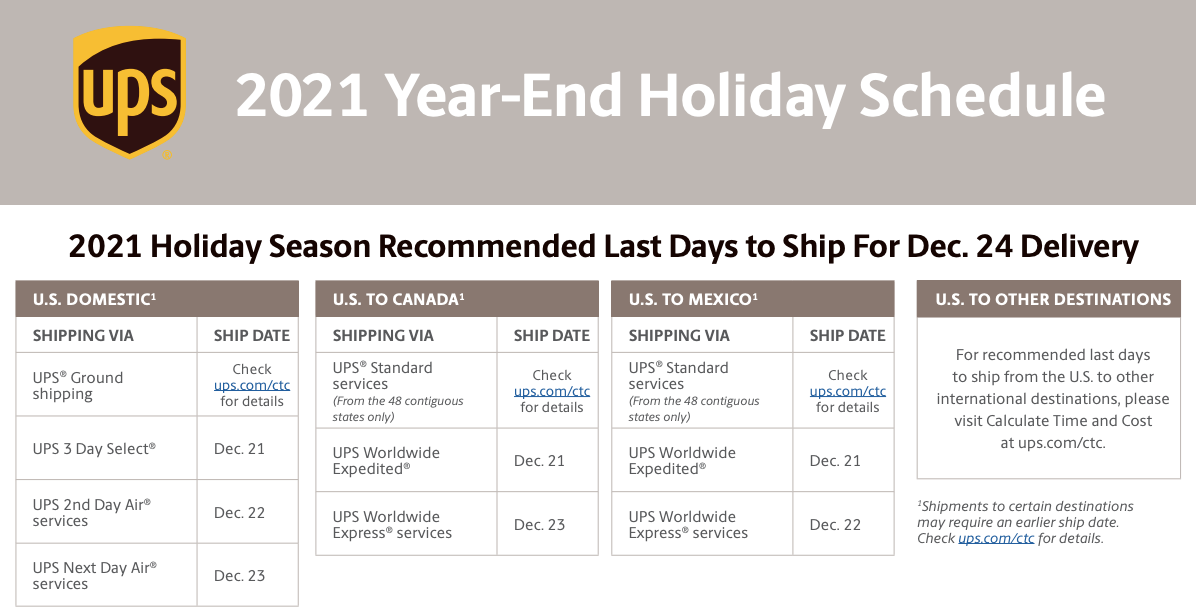
Task: Select the UPS Next Day Air services row
Action: (157, 575)
